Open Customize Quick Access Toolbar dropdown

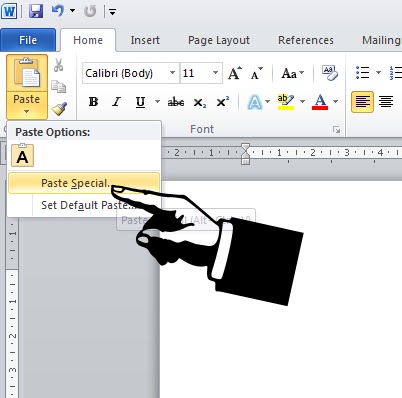pos(112,12)
